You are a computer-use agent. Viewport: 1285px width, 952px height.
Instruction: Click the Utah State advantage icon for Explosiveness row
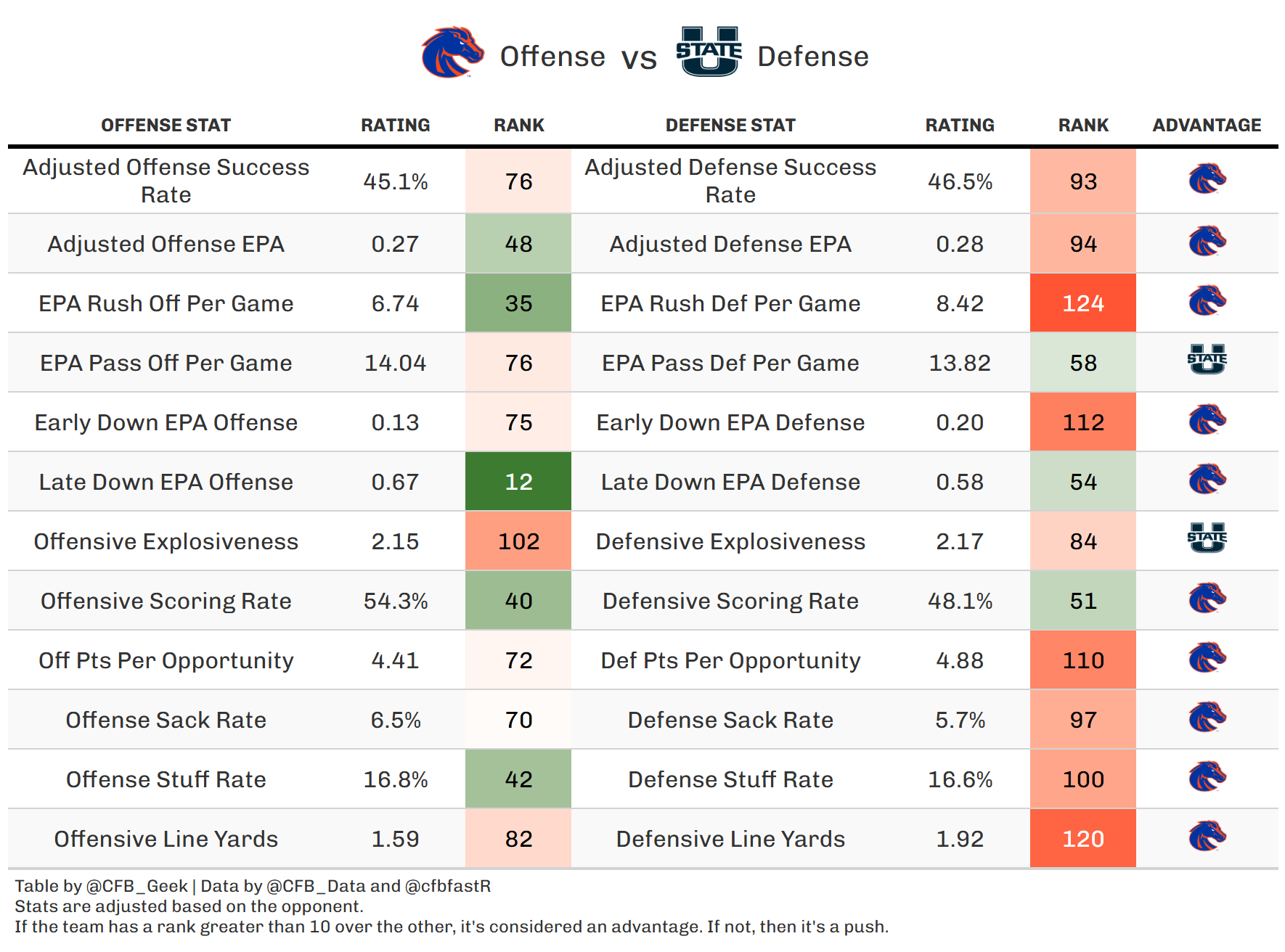(x=1207, y=538)
